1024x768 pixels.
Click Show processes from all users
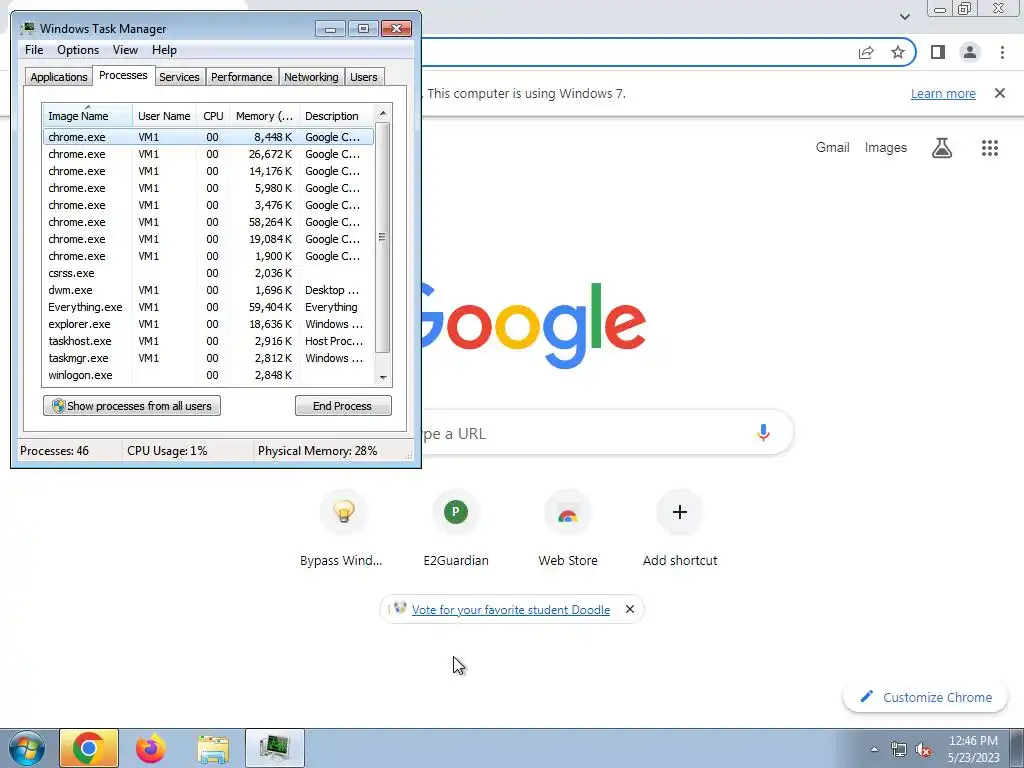pyautogui.click(x=132, y=406)
